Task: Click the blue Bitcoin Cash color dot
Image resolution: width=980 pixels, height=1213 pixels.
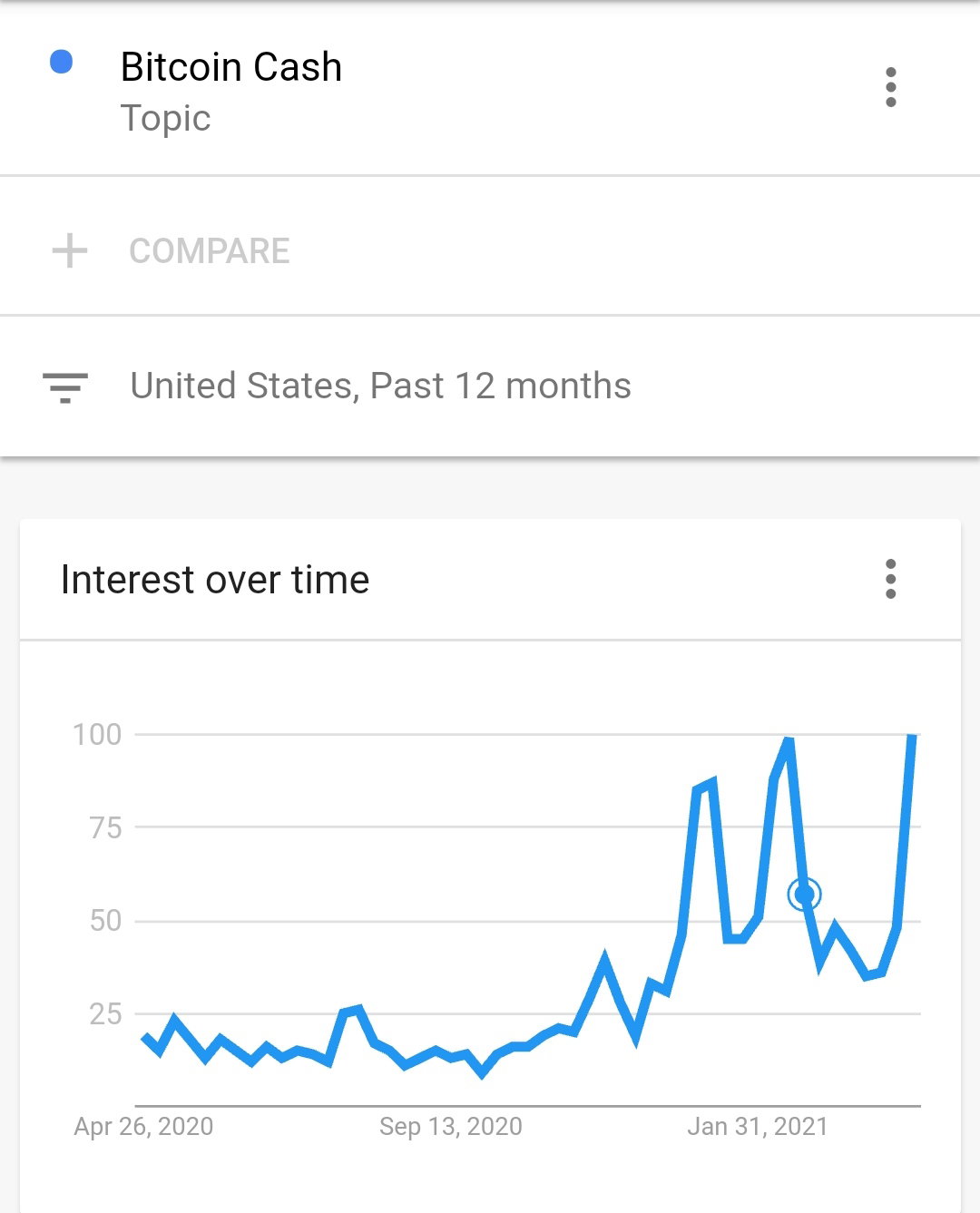Action: [x=61, y=62]
